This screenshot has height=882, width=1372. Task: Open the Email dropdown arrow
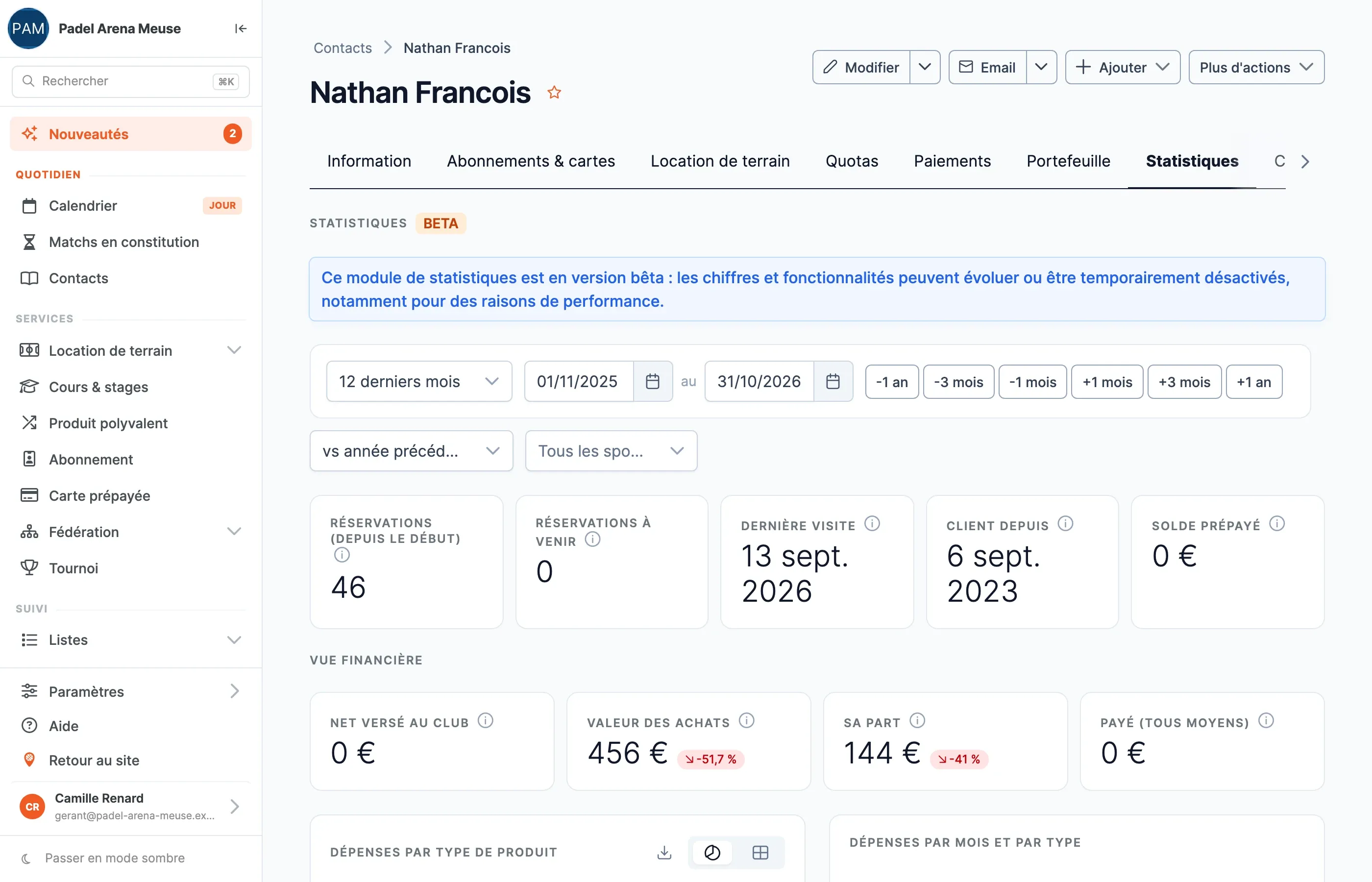(x=1042, y=67)
